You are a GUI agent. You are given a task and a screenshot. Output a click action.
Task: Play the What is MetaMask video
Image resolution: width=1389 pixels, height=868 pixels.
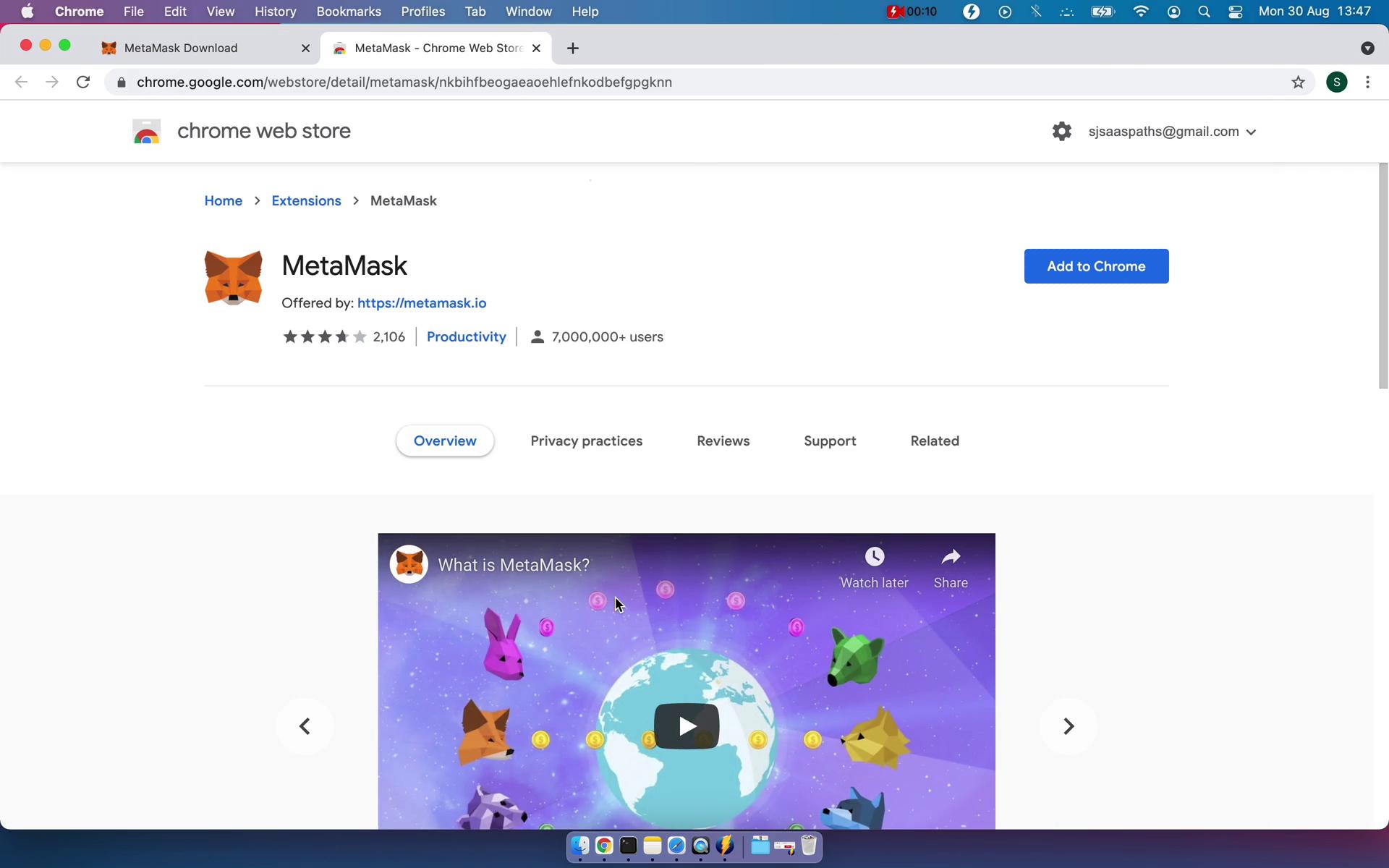[686, 726]
